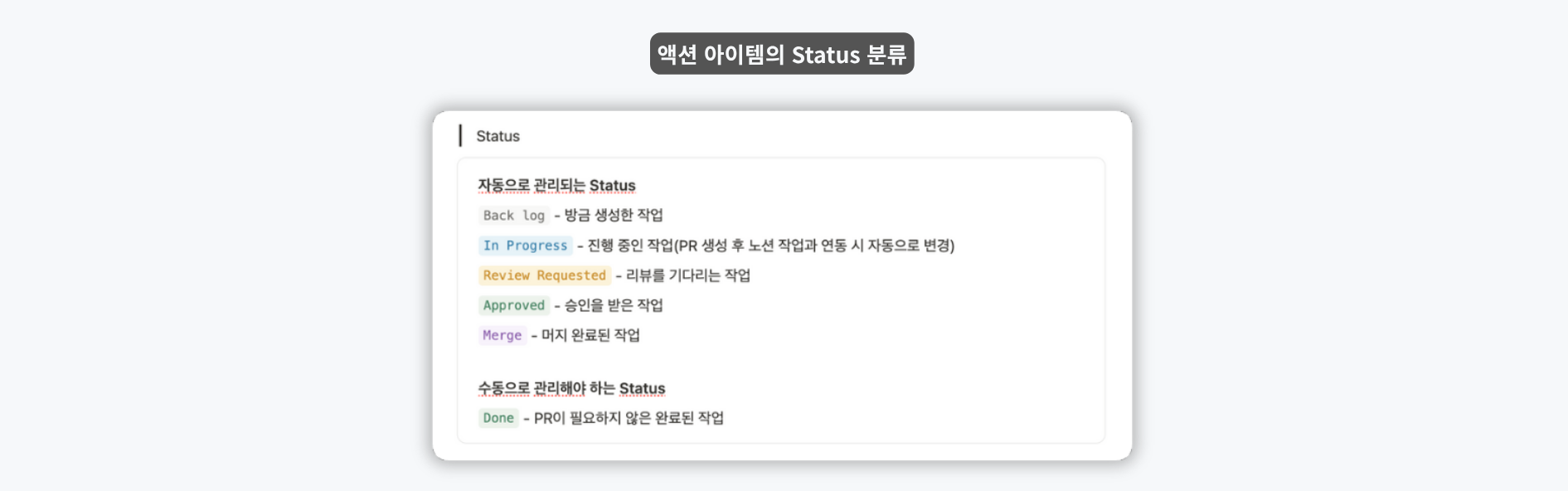
Task: Select the purple Merge status tag
Action: 502,335
